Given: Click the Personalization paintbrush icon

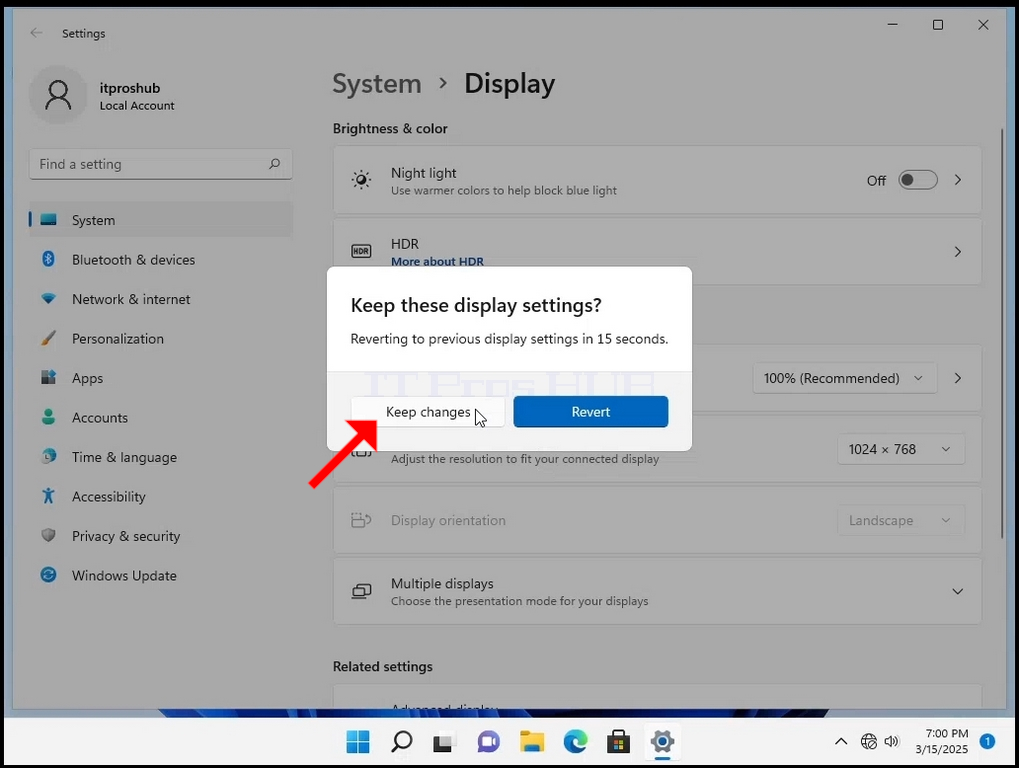Looking at the screenshot, I should click(48, 338).
